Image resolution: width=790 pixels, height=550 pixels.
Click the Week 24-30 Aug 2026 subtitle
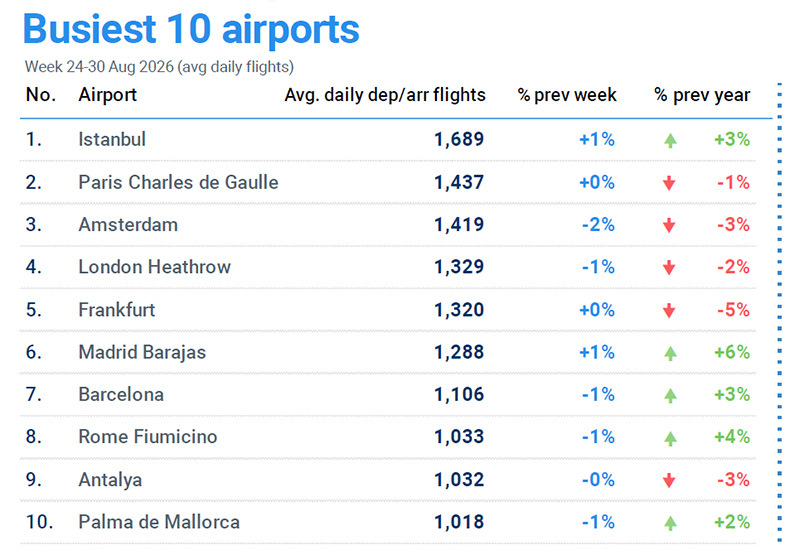click(x=159, y=67)
